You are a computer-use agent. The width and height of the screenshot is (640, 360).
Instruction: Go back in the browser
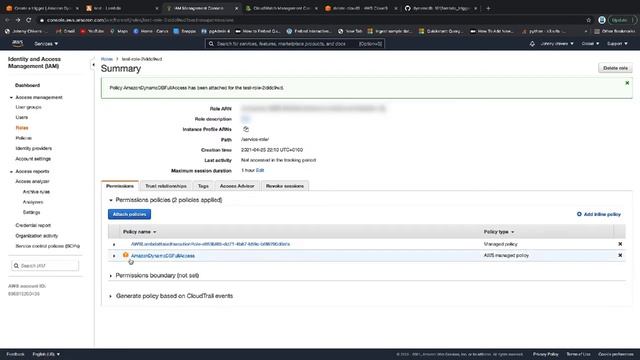tap(7, 20)
